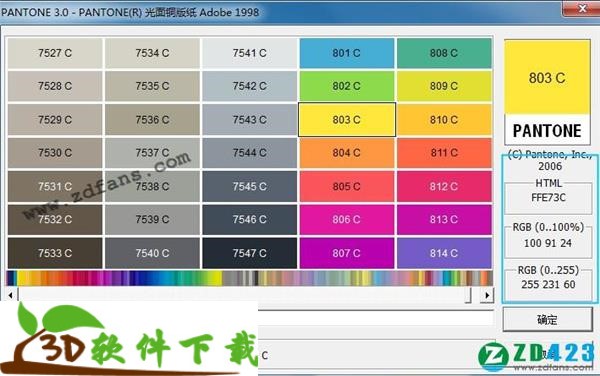Pick the 7541 C pale swatch
The width and height of the screenshot is (600, 376).
(x=249, y=53)
